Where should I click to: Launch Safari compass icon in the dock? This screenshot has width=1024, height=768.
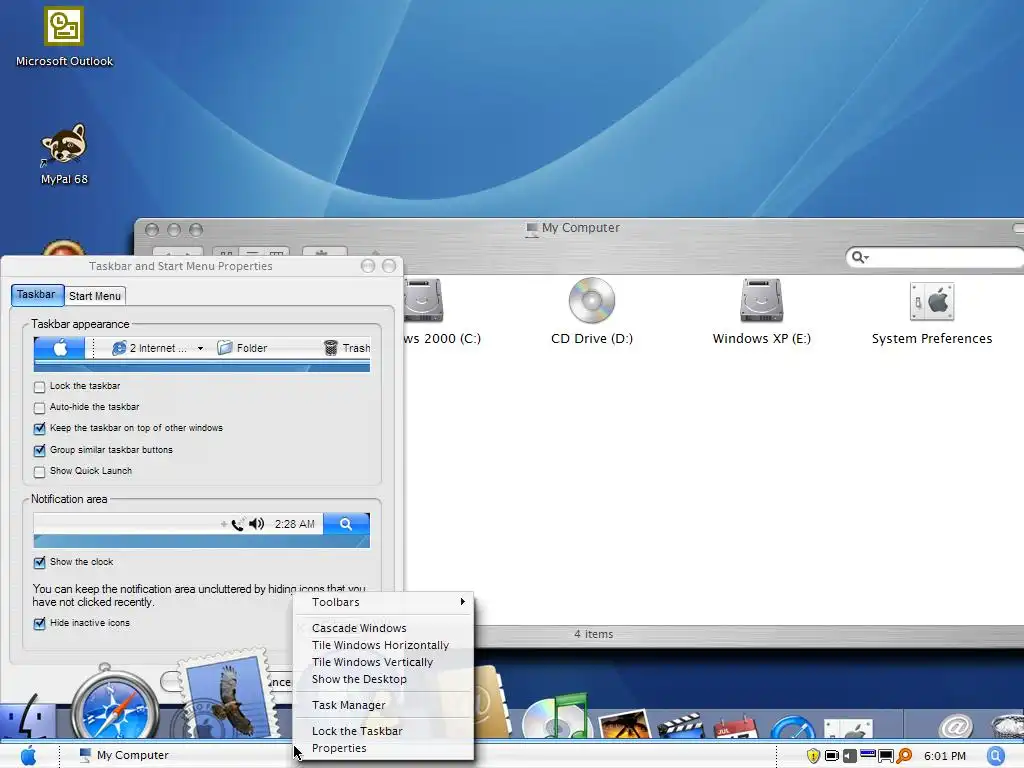pos(115,703)
